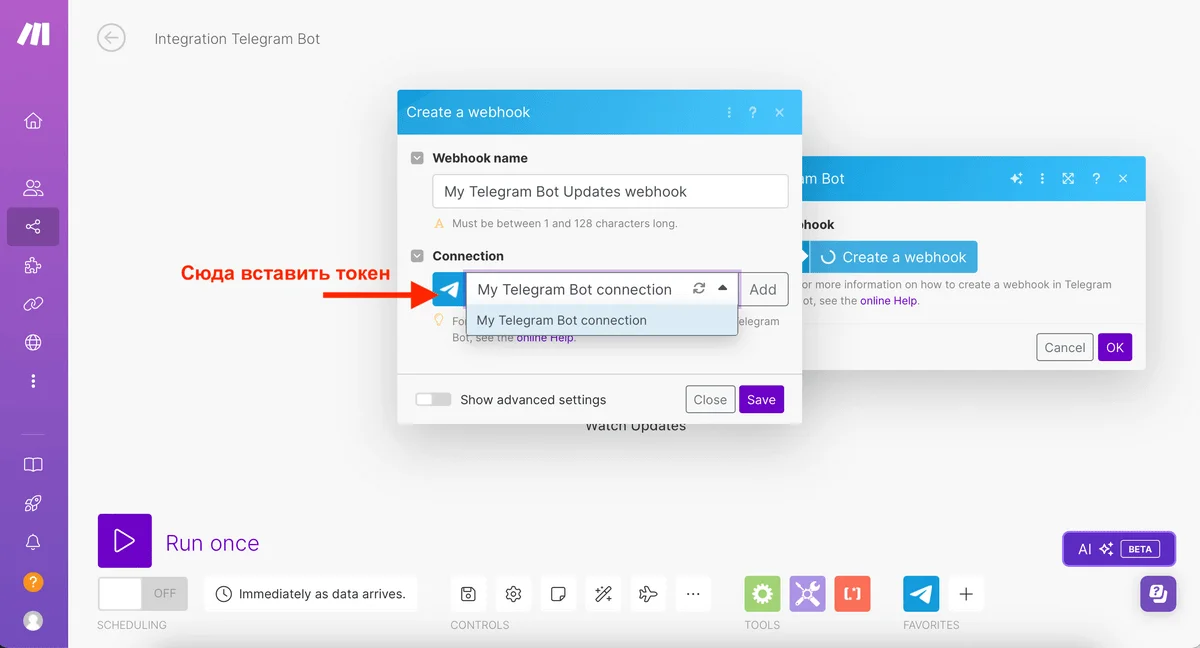Open the Webhooks globe icon in sidebar
The image size is (1200, 648).
tap(33, 343)
